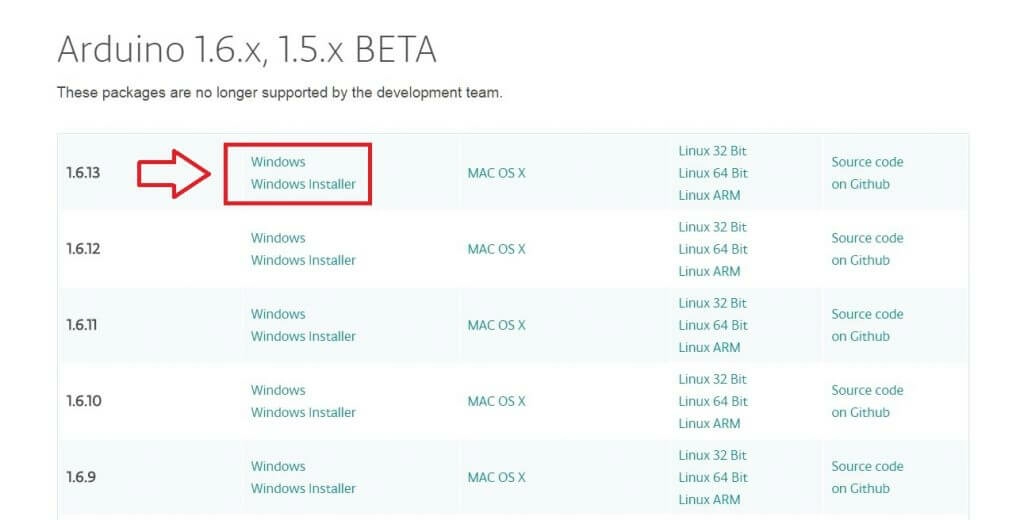This screenshot has height=520, width=1024.
Task: Click the Windows link for version 1.6.13
Action: click(278, 162)
